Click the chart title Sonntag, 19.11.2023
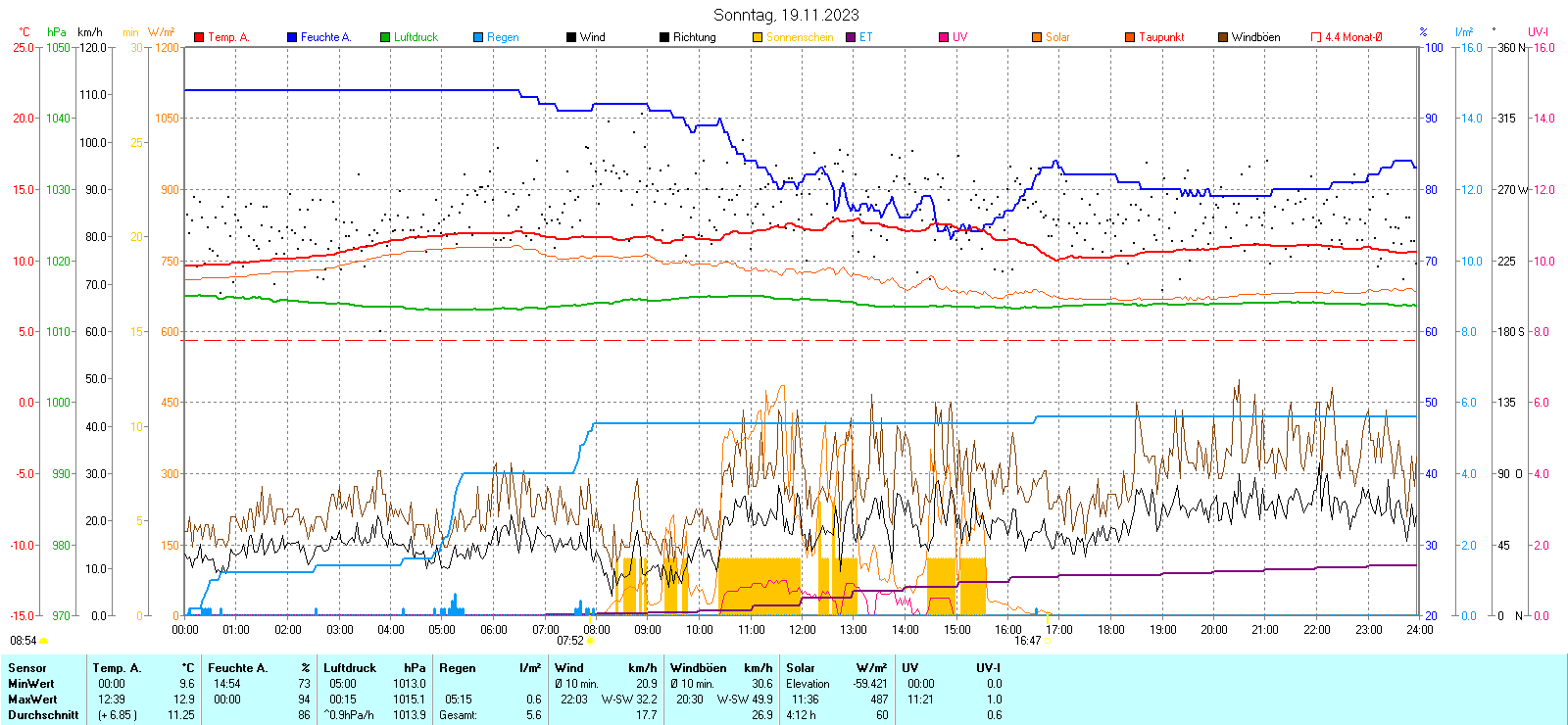Viewport: 1568px width, 725px height. point(786,15)
